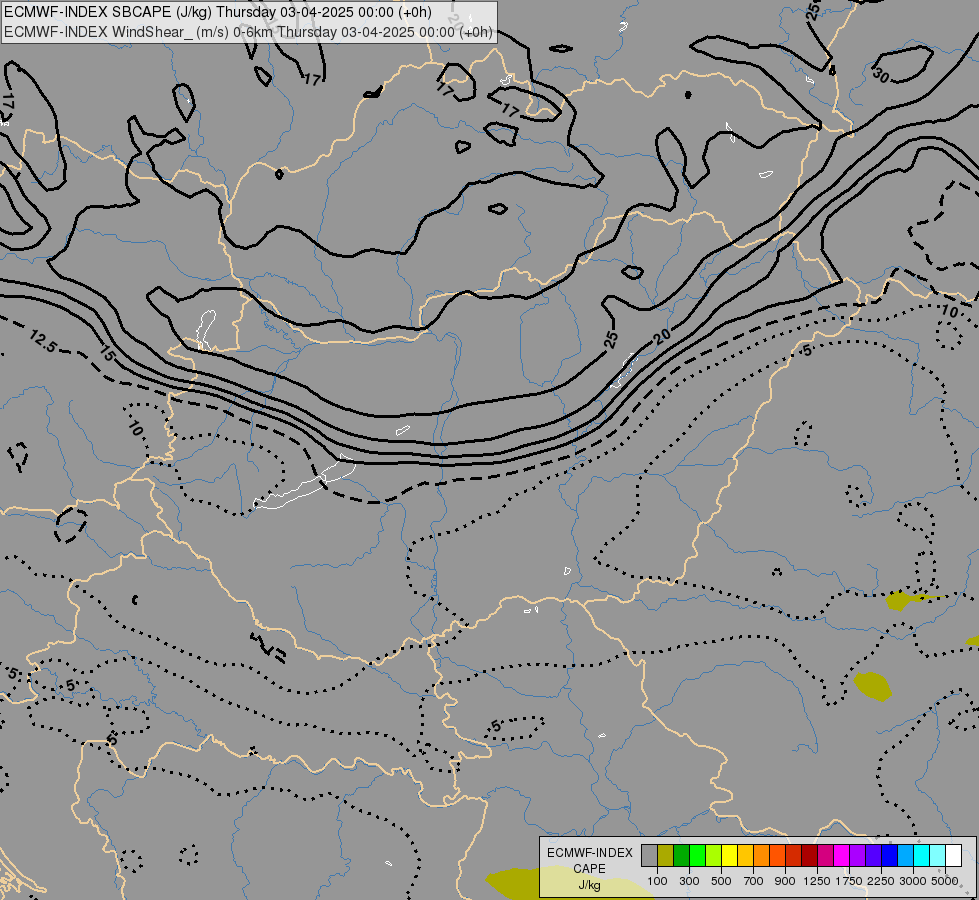Screen dimensions: 979x900
Task: Click the legend value 3000
Action: pos(913,881)
